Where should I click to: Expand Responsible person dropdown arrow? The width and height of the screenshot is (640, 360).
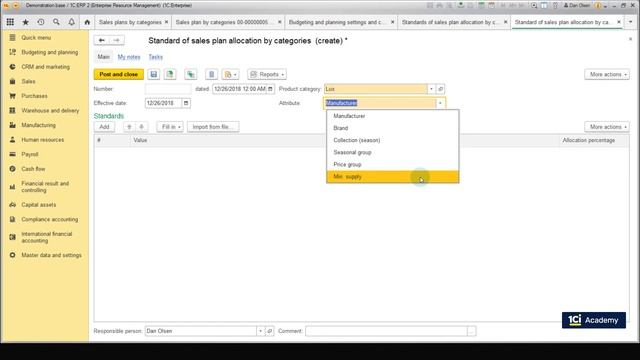(x=260, y=331)
